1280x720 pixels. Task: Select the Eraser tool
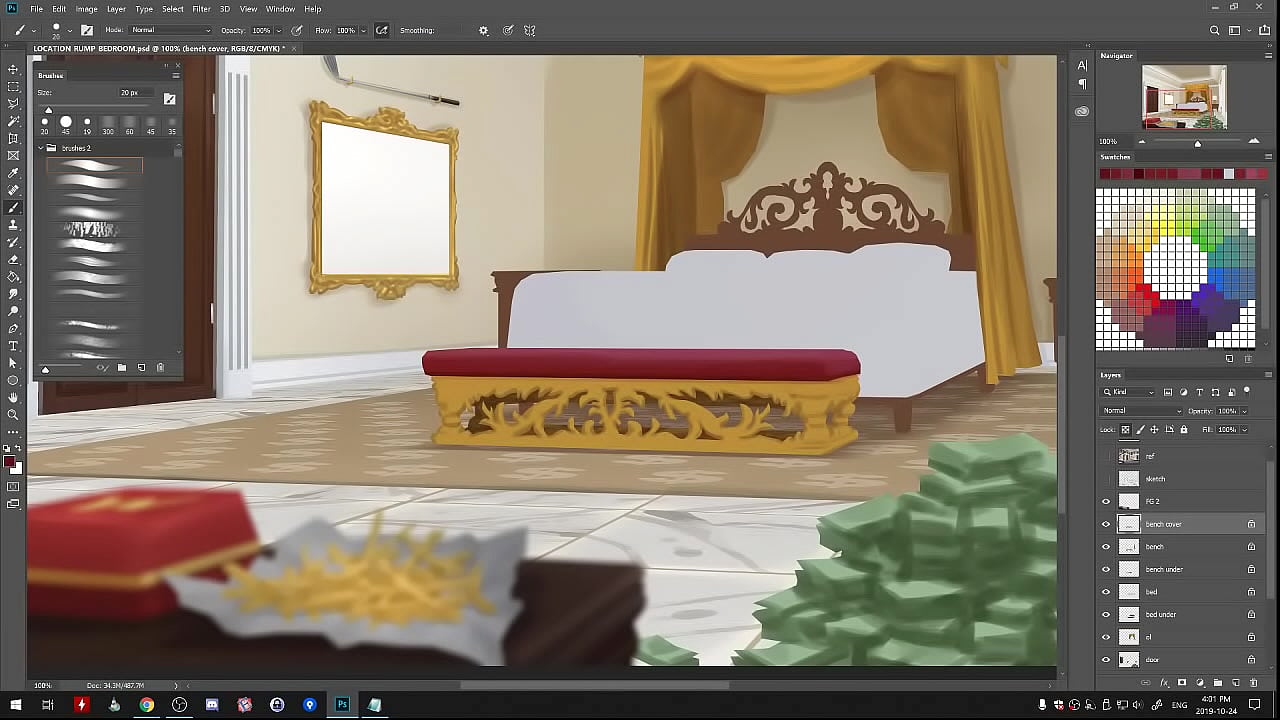click(14, 259)
